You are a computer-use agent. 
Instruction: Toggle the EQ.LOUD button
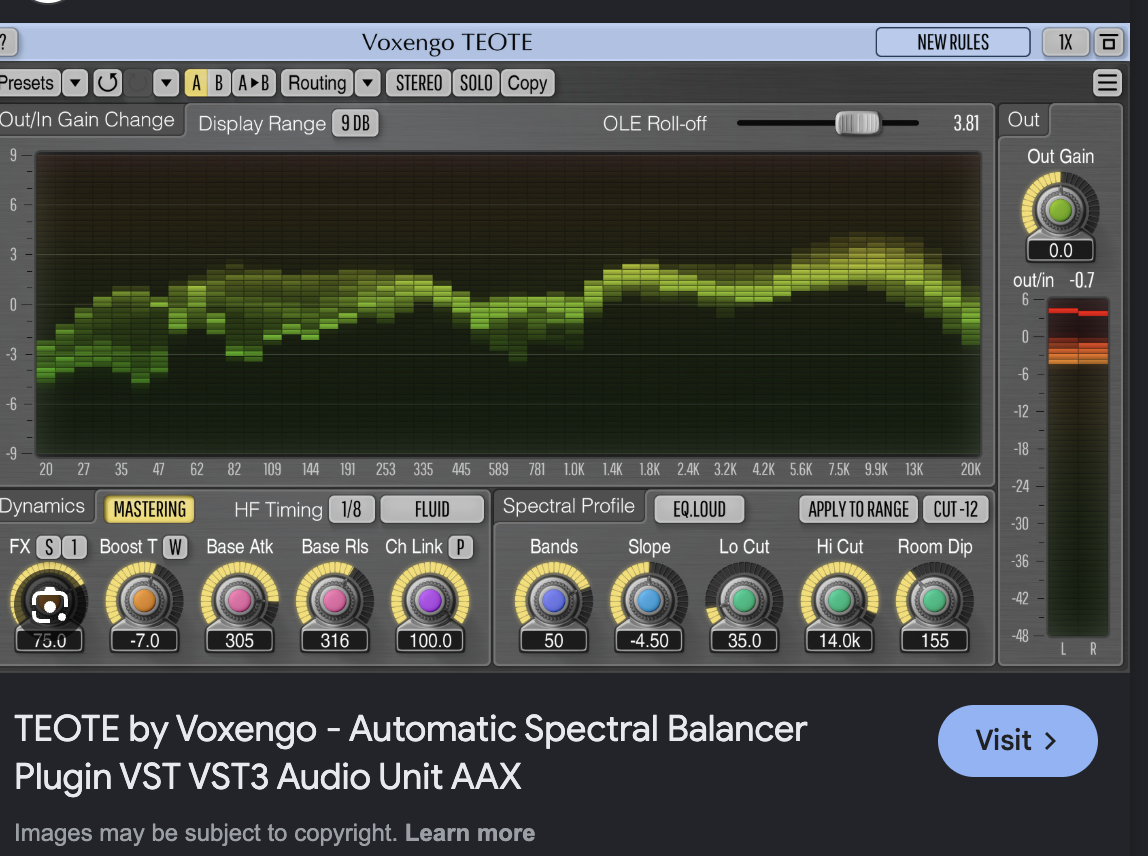[x=699, y=509]
